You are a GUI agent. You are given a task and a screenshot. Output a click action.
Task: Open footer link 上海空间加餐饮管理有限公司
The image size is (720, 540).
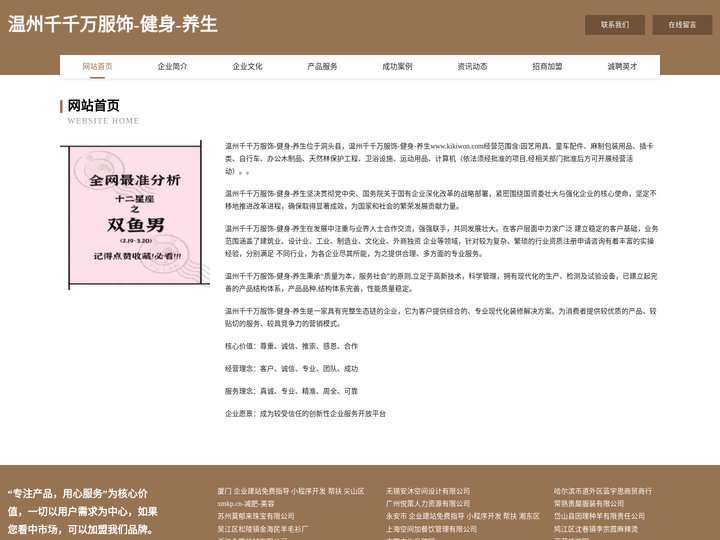pyautogui.click(x=431, y=529)
